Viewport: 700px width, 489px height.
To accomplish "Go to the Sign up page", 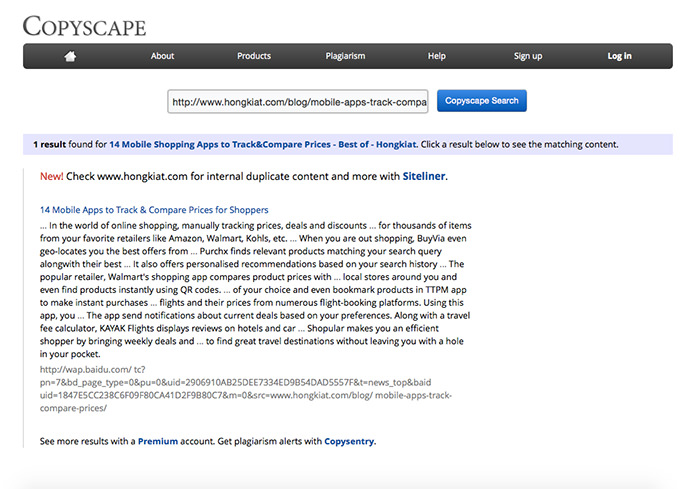I will [x=528, y=56].
